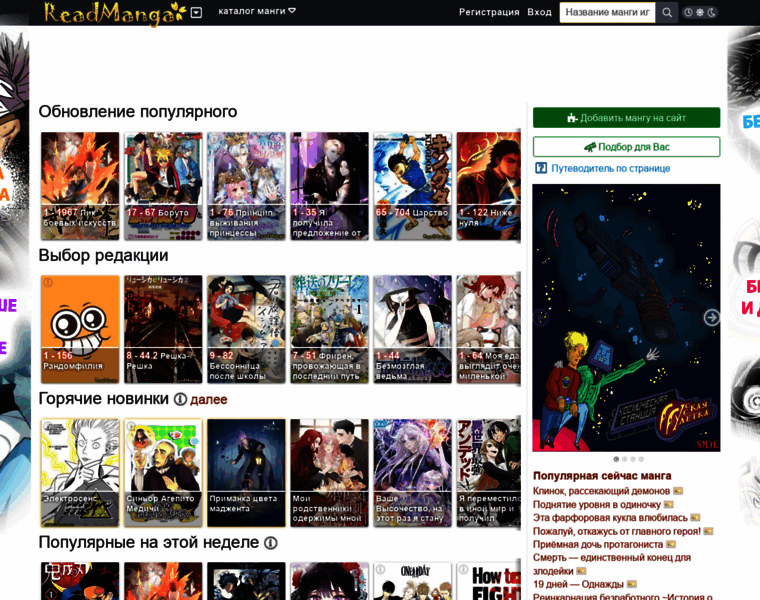
Task: Click badge icon after Клинок, рассекающий демонов
Action: tap(678, 491)
